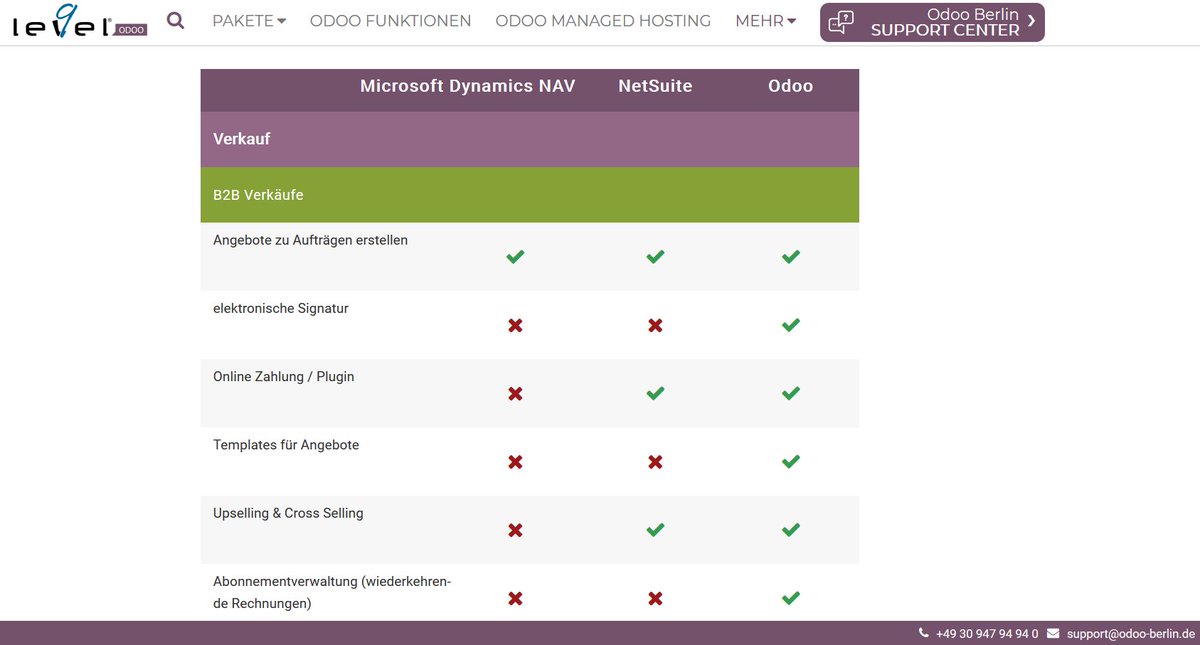
Task: Open ODOO MANAGED HOSTING menu item
Action: point(603,20)
